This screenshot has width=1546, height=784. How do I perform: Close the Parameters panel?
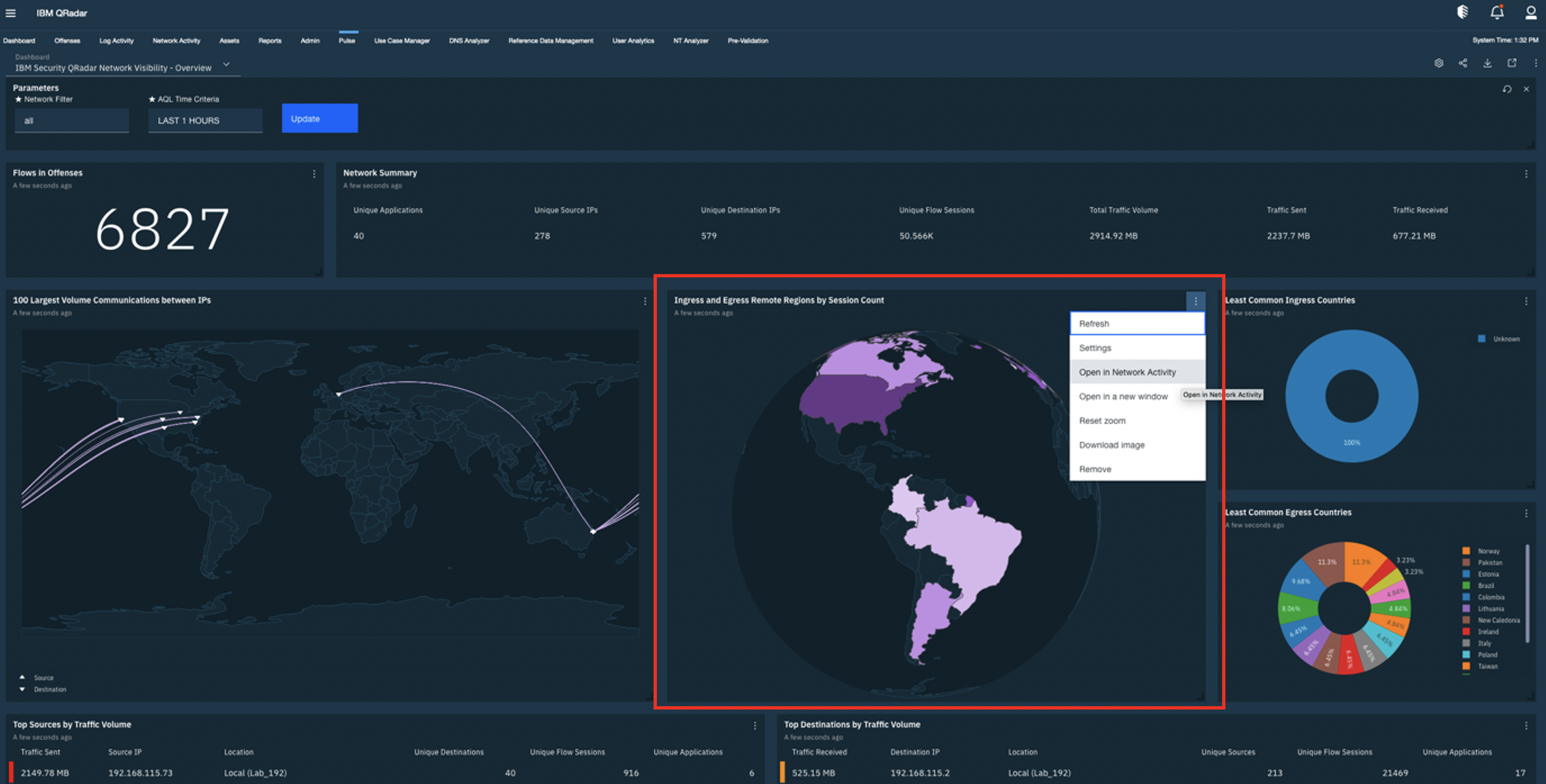tap(1526, 89)
